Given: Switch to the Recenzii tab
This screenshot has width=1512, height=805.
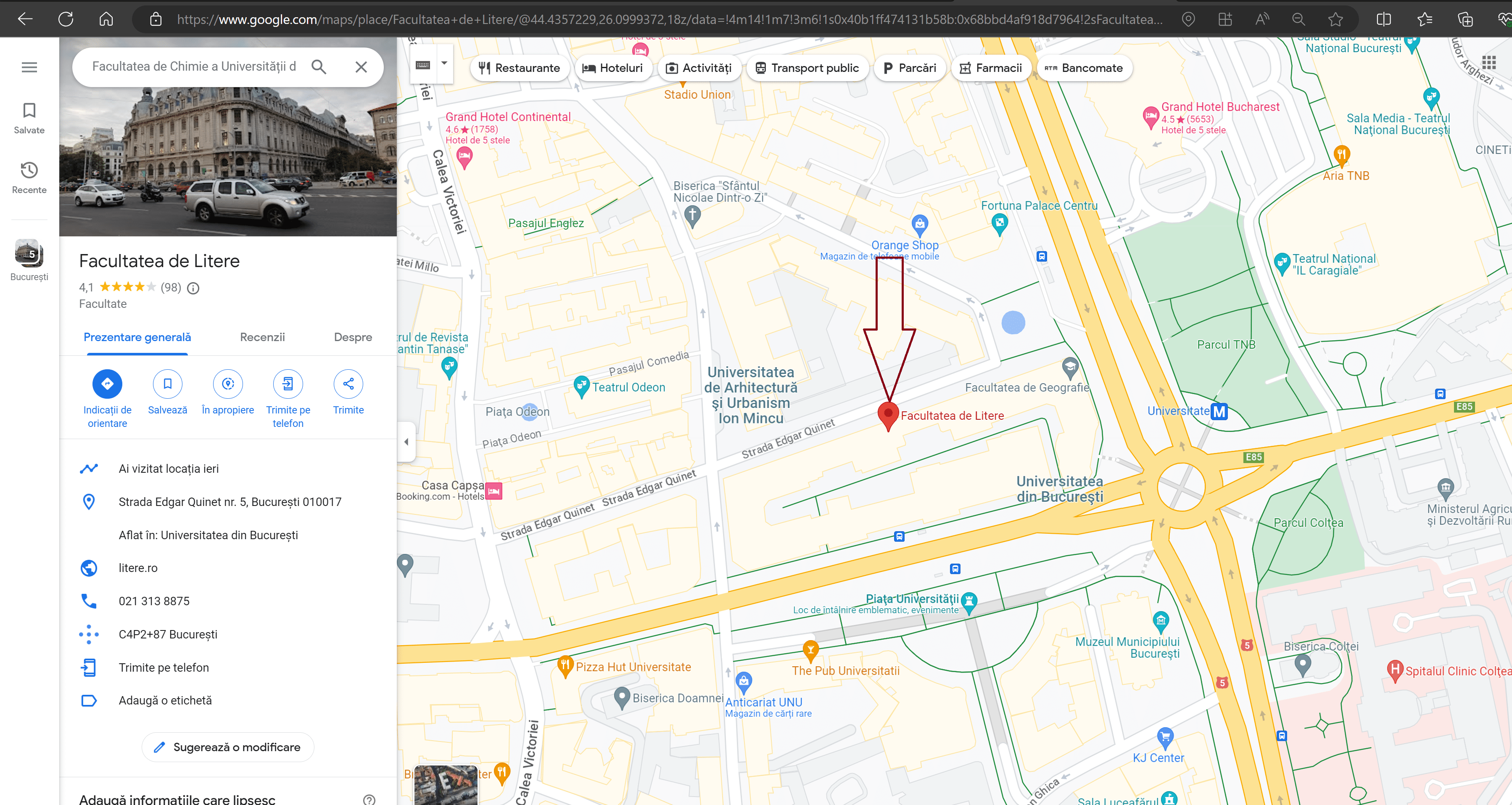Looking at the screenshot, I should pos(262,337).
